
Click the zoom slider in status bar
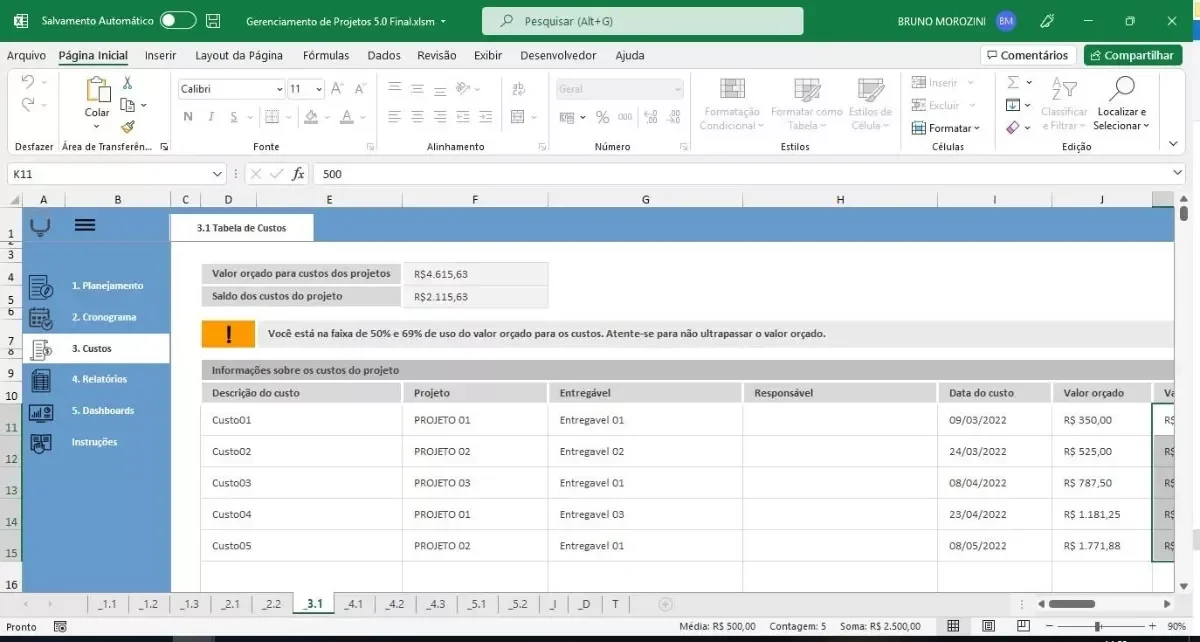point(1097,627)
